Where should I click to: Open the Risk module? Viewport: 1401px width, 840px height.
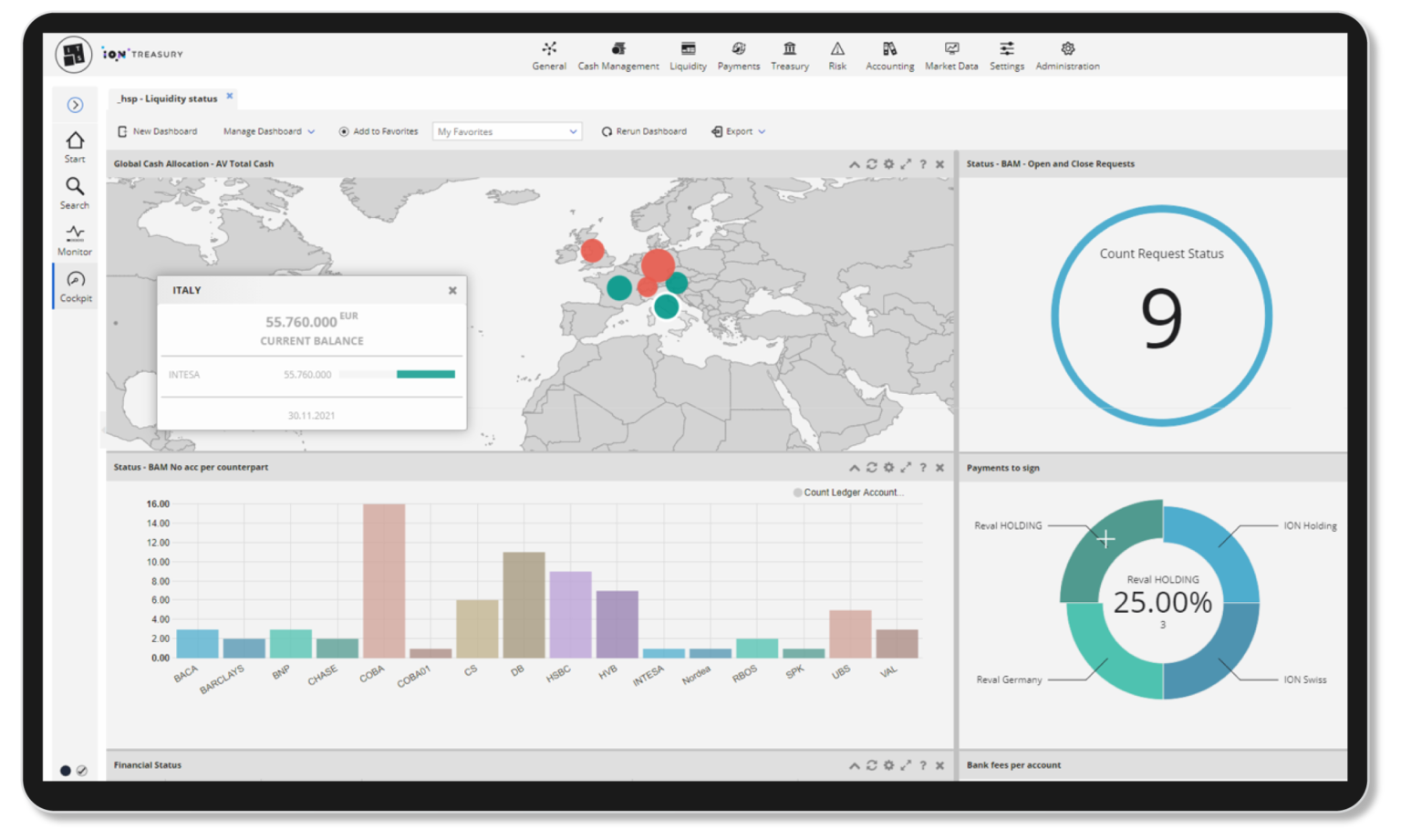pos(837,55)
